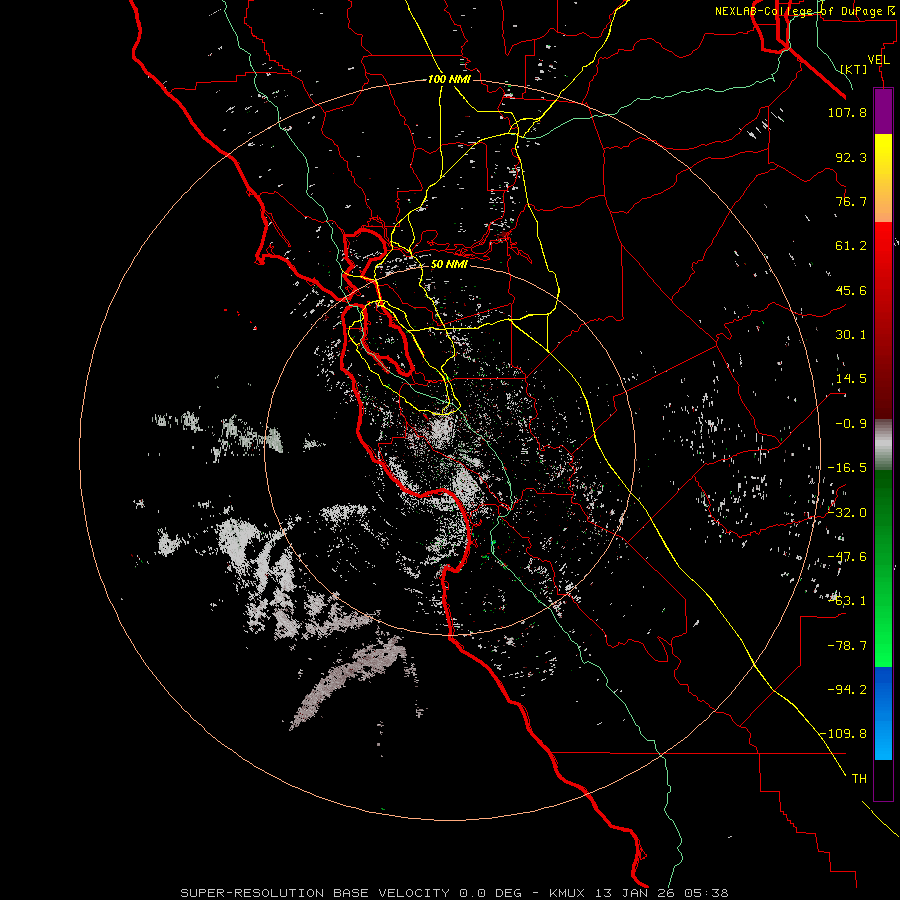Screen dimensions: 900x900
Task: Click the [KT] units label
Action: pyautogui.click(x=854, y=69)
